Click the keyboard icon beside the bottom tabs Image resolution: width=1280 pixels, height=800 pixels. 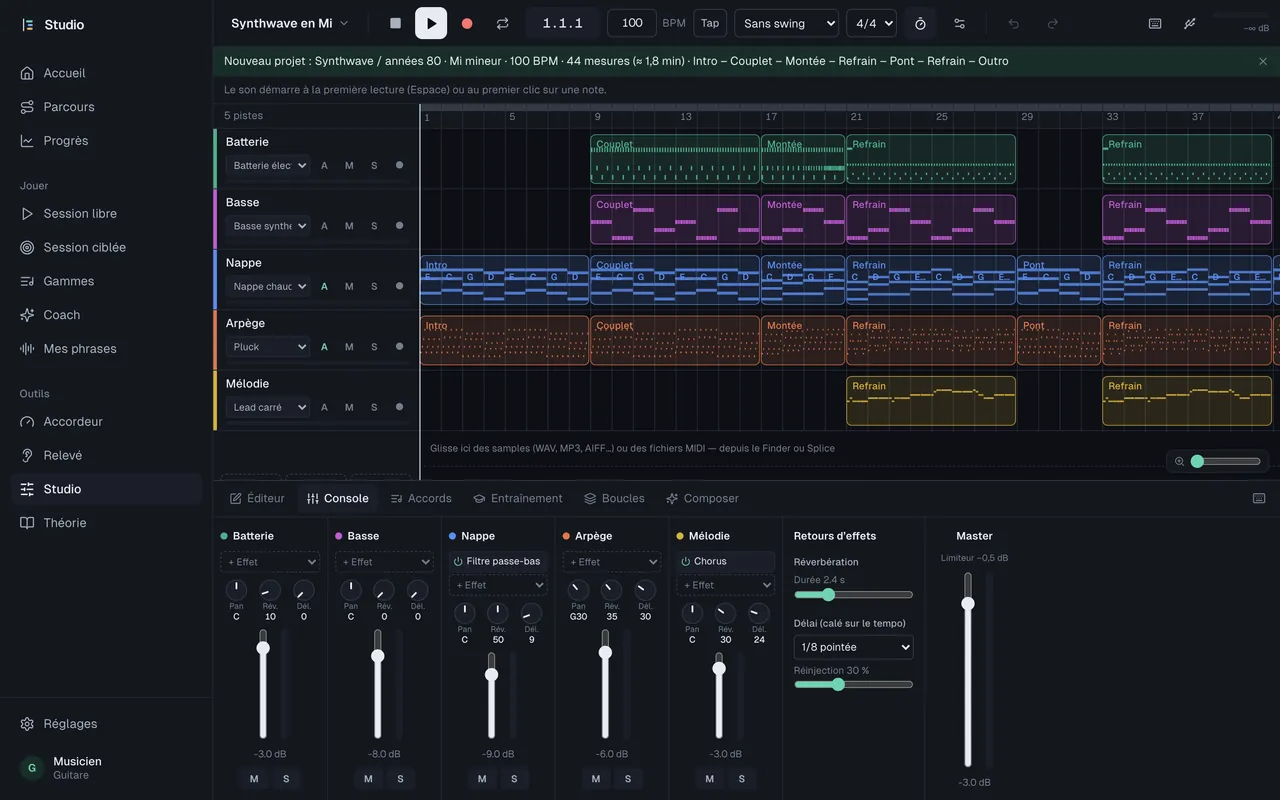pos(1258,498)
